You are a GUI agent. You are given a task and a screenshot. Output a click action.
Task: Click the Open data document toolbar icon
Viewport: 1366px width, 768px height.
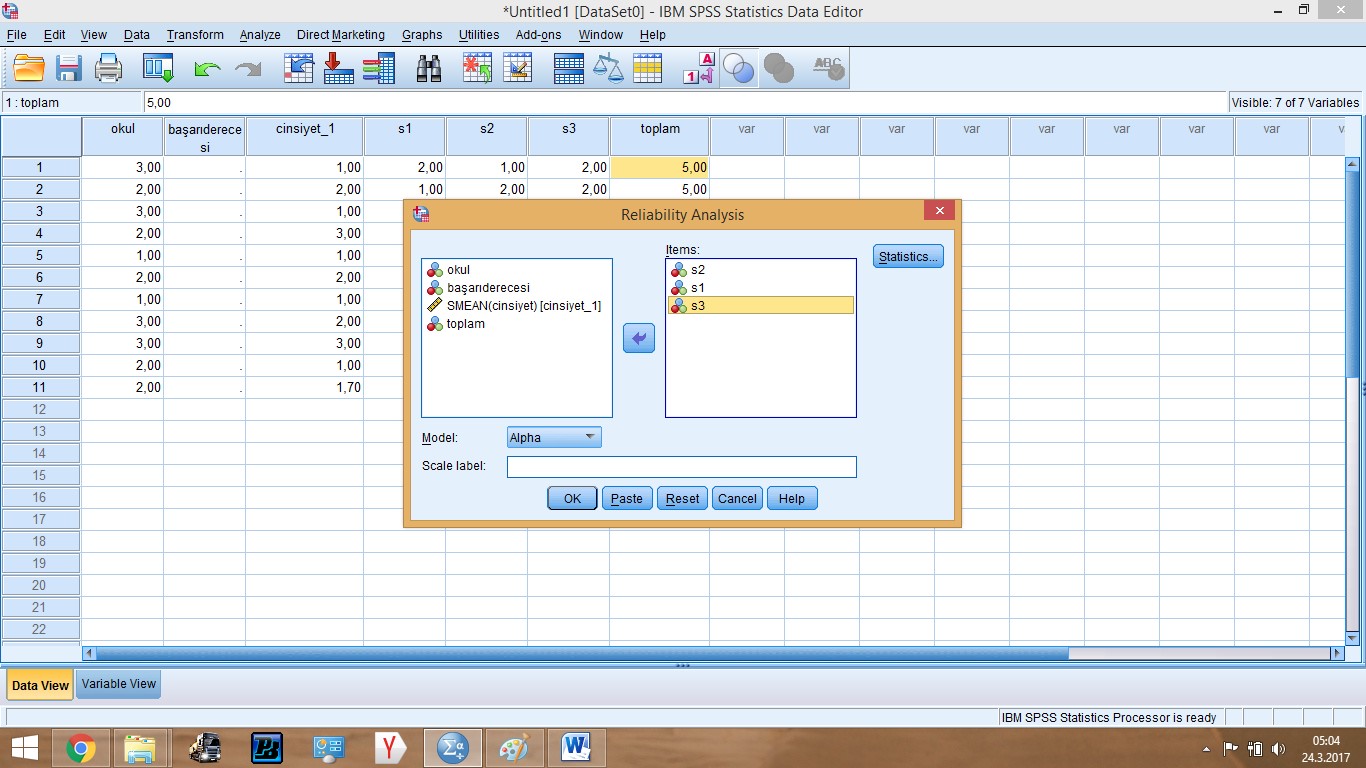[29, 68]
